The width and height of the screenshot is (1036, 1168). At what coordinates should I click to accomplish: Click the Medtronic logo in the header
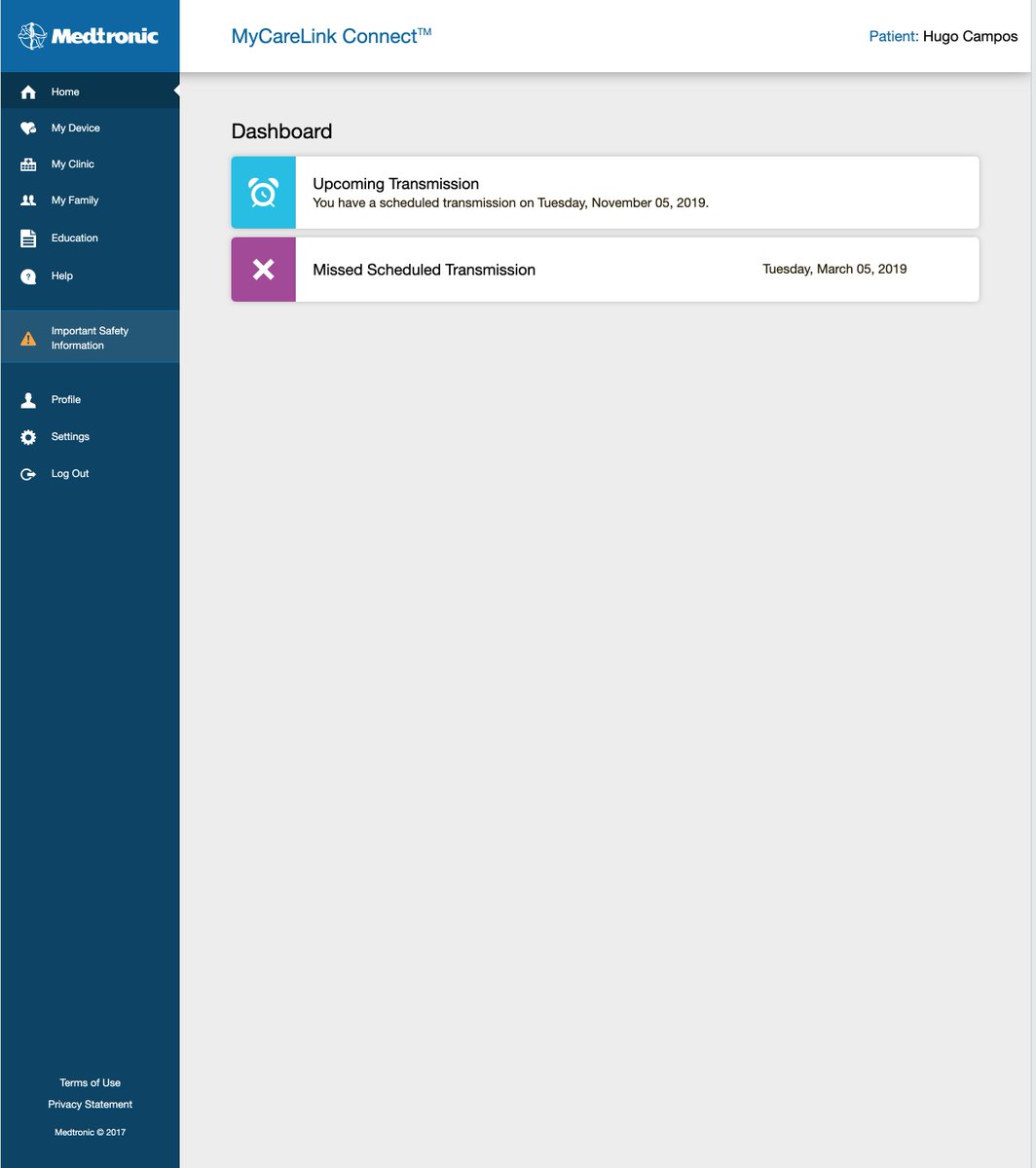click(x=89, y=36)
